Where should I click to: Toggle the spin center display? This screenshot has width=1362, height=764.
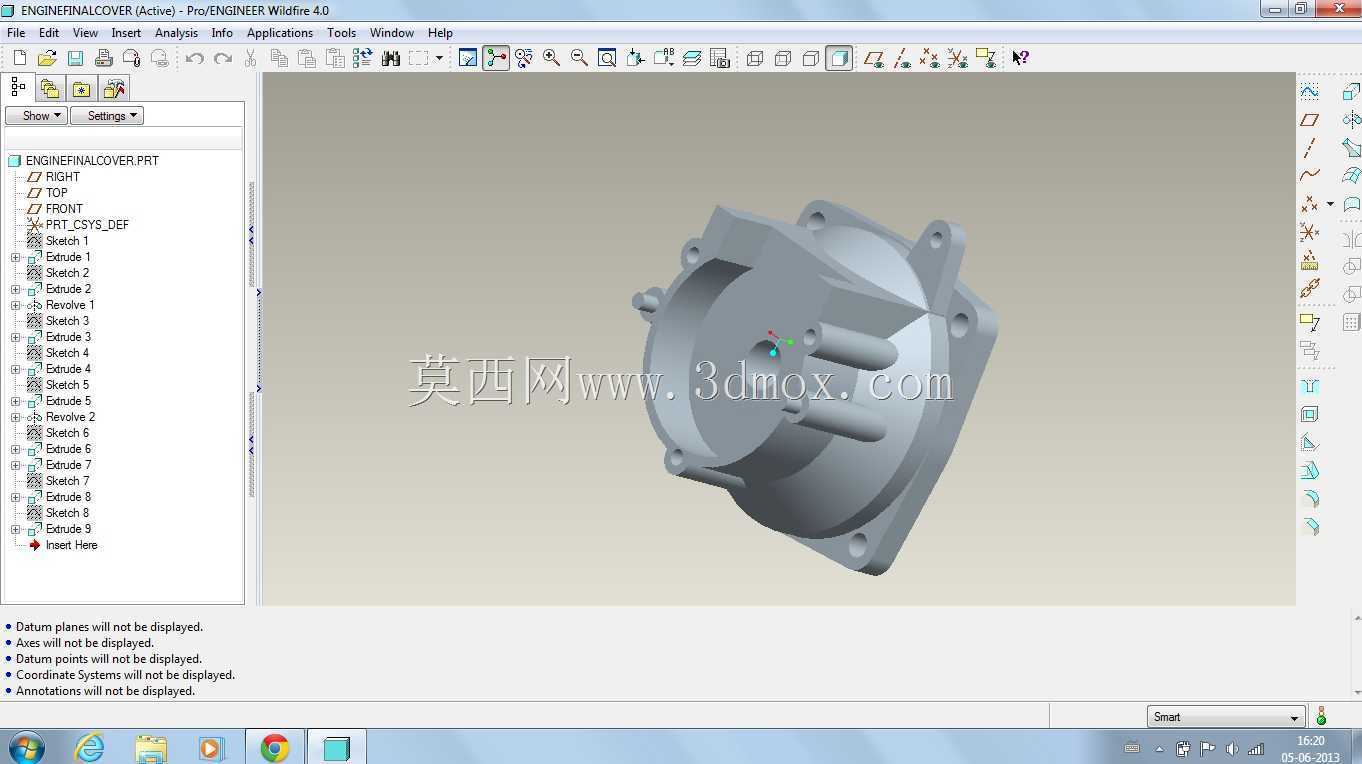pyautogui.click(x=495, y=58)
